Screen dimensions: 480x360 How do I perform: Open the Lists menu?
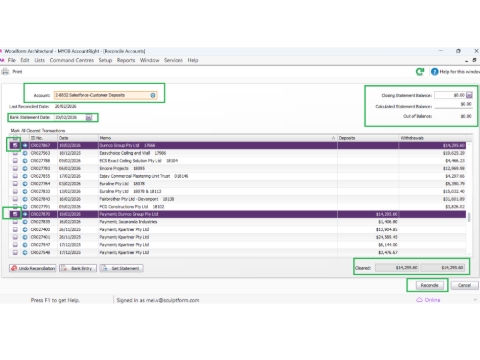[39, 60]
